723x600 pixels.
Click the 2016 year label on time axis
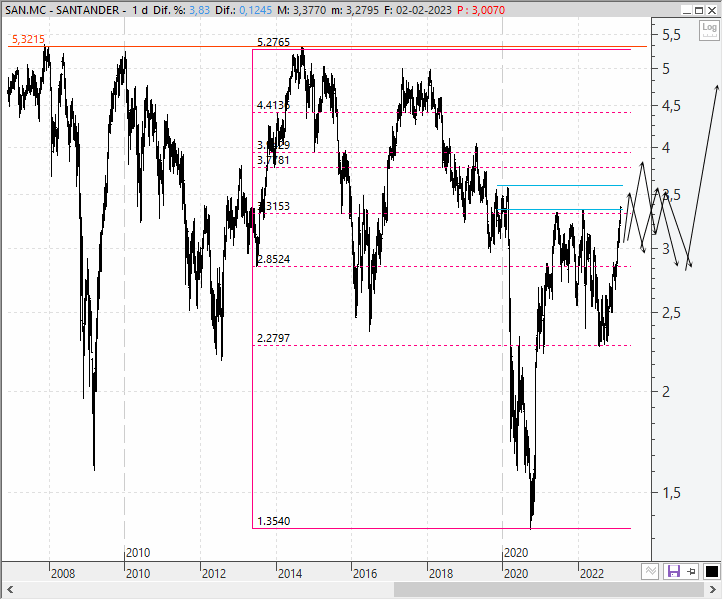[x=365, y=574]
